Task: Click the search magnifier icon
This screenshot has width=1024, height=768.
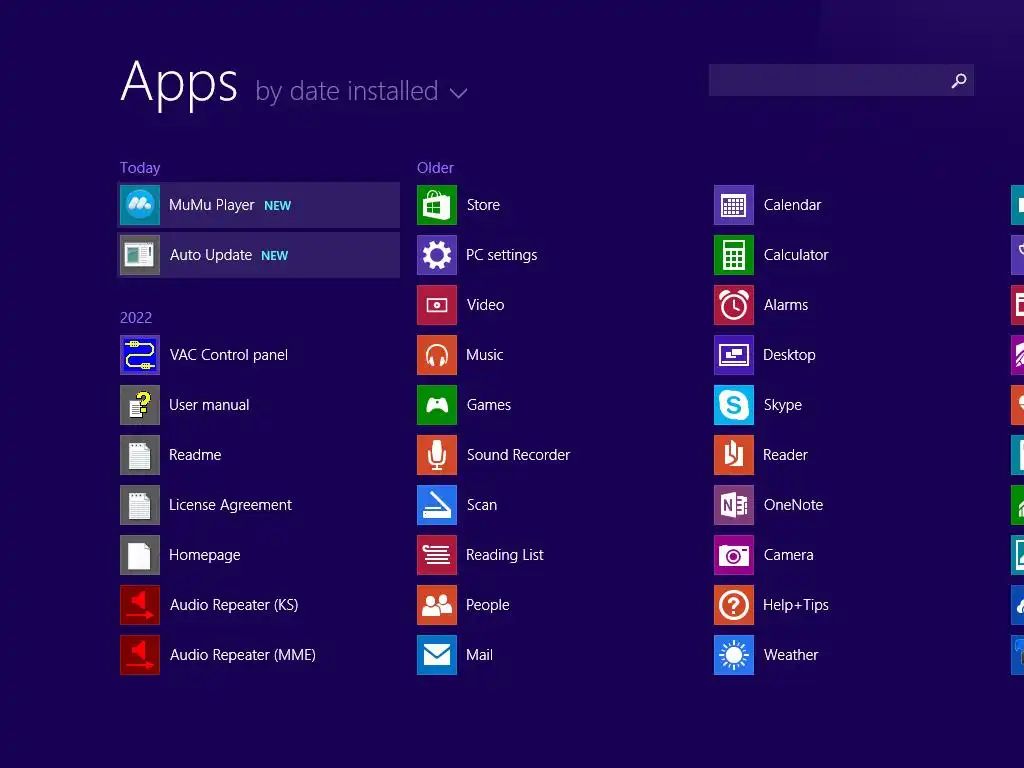Action: 959,80
